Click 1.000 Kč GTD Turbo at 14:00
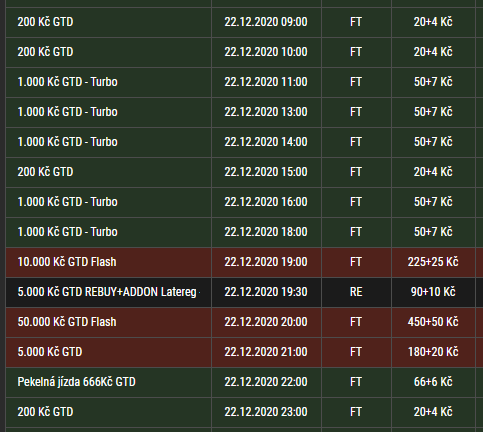The image size is (483, 432). click(x=241, y=142)
